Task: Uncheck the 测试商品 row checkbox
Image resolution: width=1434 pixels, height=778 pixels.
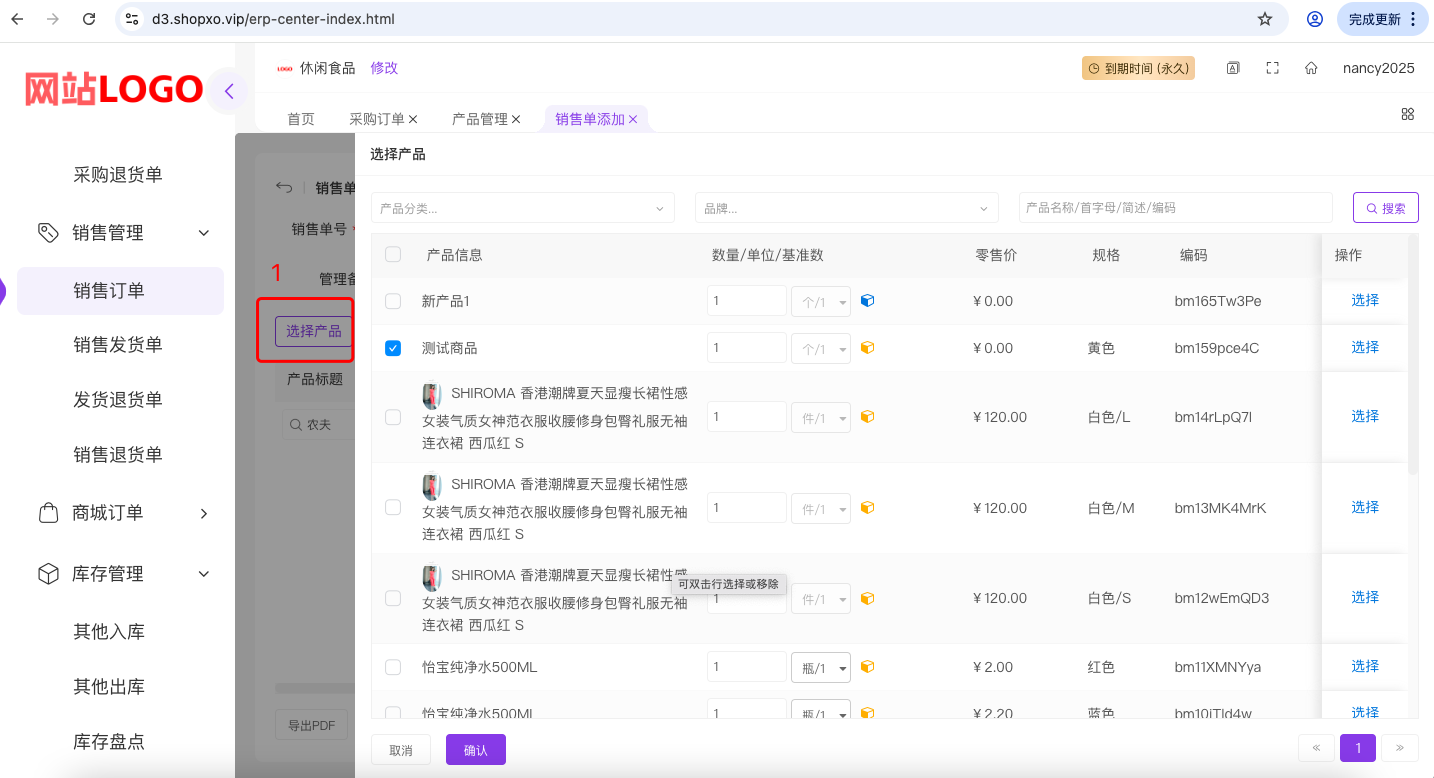Action: 393,348
